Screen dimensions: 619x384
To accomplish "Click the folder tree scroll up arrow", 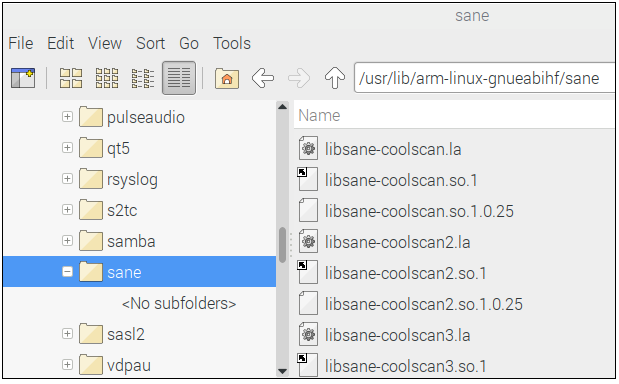I will pos(282,107).
